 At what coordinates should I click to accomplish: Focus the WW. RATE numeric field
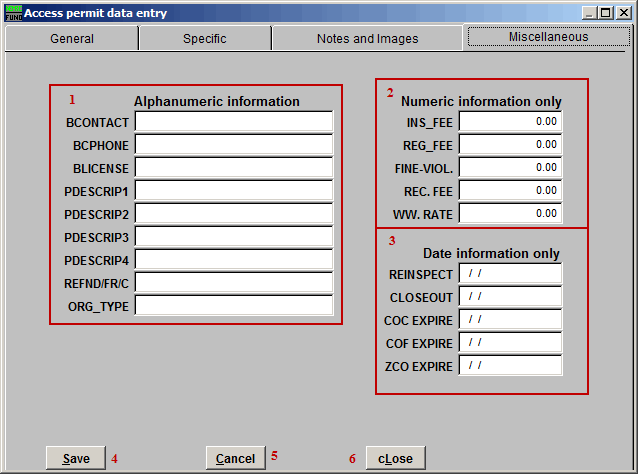click(510, 213)
